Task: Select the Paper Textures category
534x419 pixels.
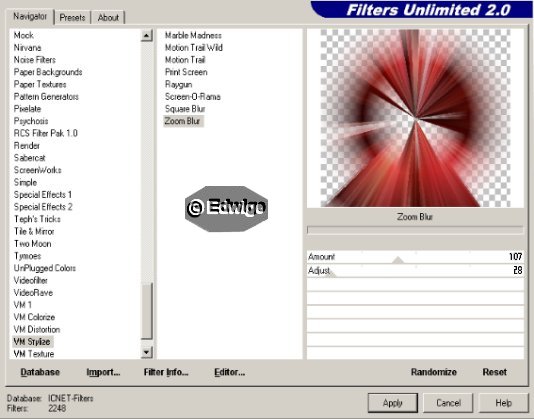Action: (x=40, y=84)
